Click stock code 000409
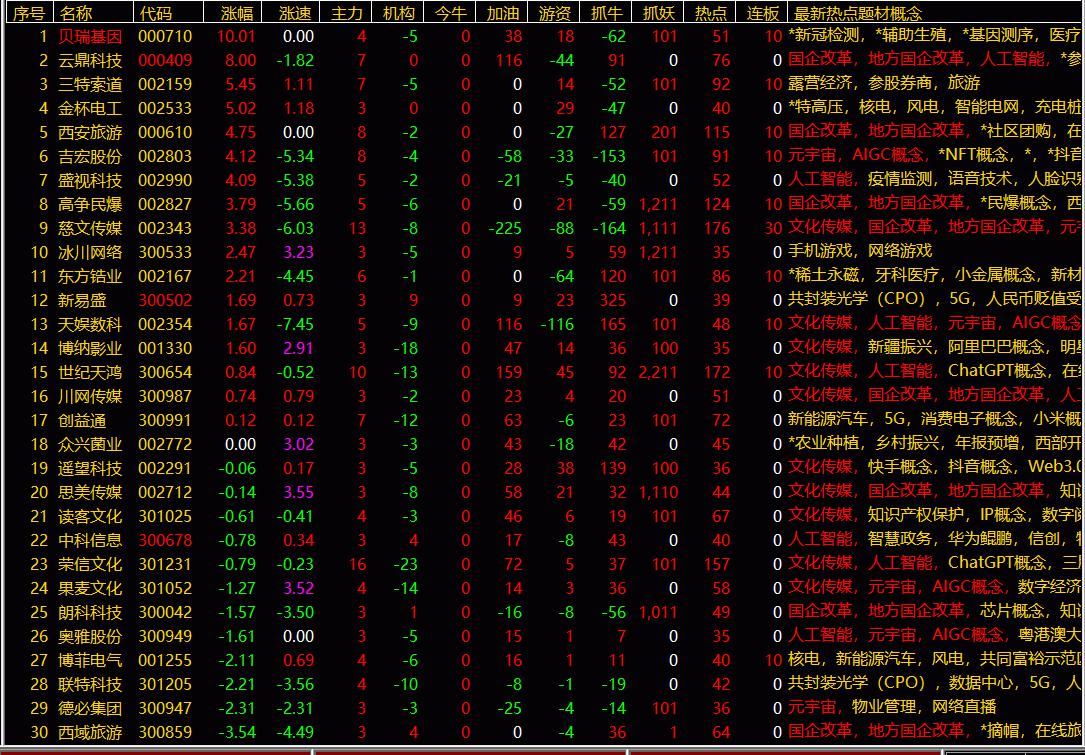 pos(165,60)
